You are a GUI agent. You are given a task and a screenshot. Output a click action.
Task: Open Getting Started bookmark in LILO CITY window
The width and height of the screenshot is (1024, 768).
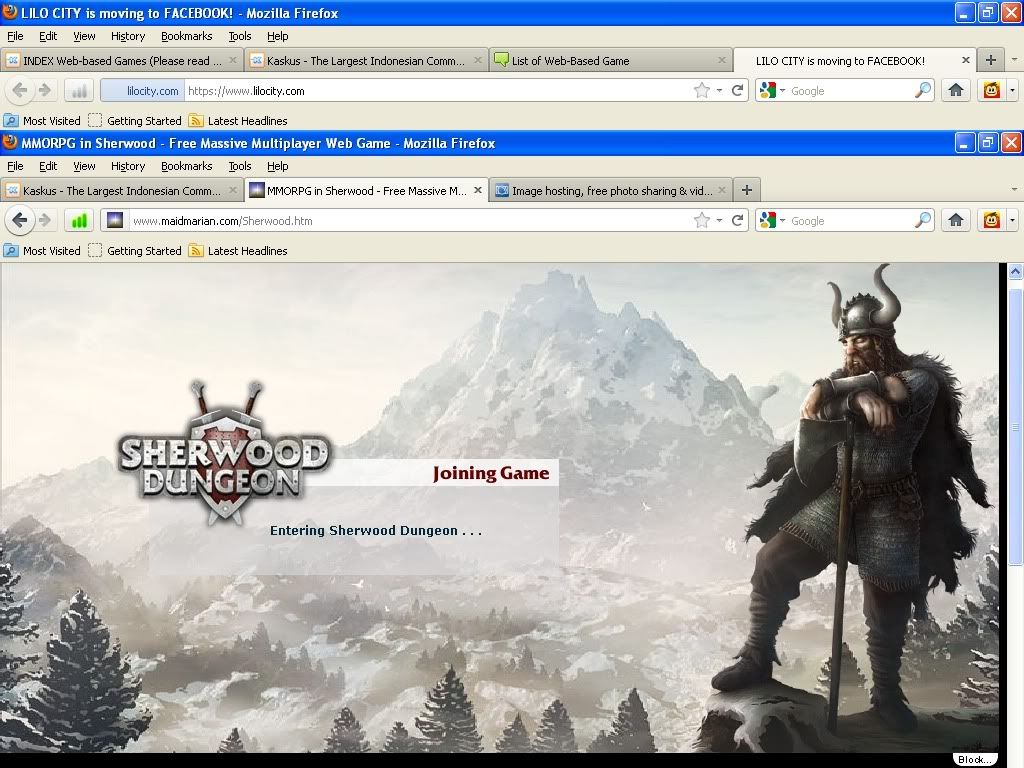click(x=135, y=121)
